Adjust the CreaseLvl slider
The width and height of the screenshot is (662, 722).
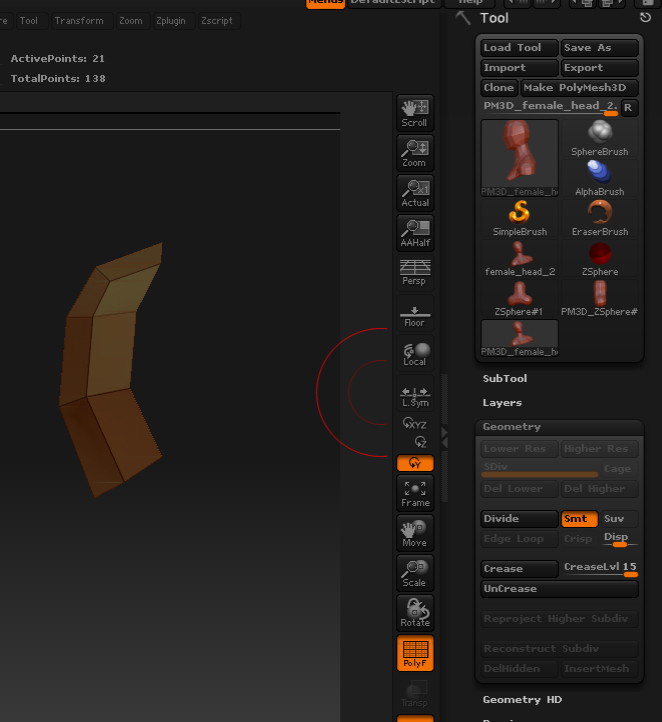click(599, 569)
